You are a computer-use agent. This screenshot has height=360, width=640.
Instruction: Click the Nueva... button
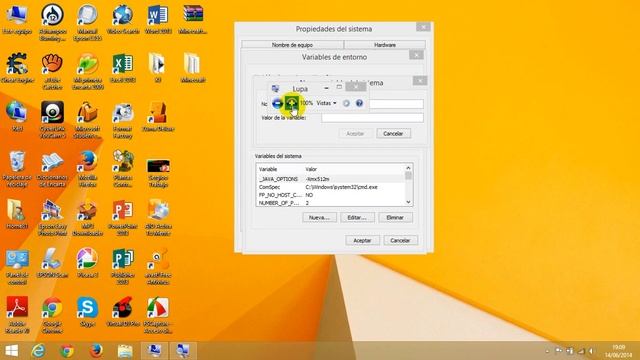tap(319, 218)
